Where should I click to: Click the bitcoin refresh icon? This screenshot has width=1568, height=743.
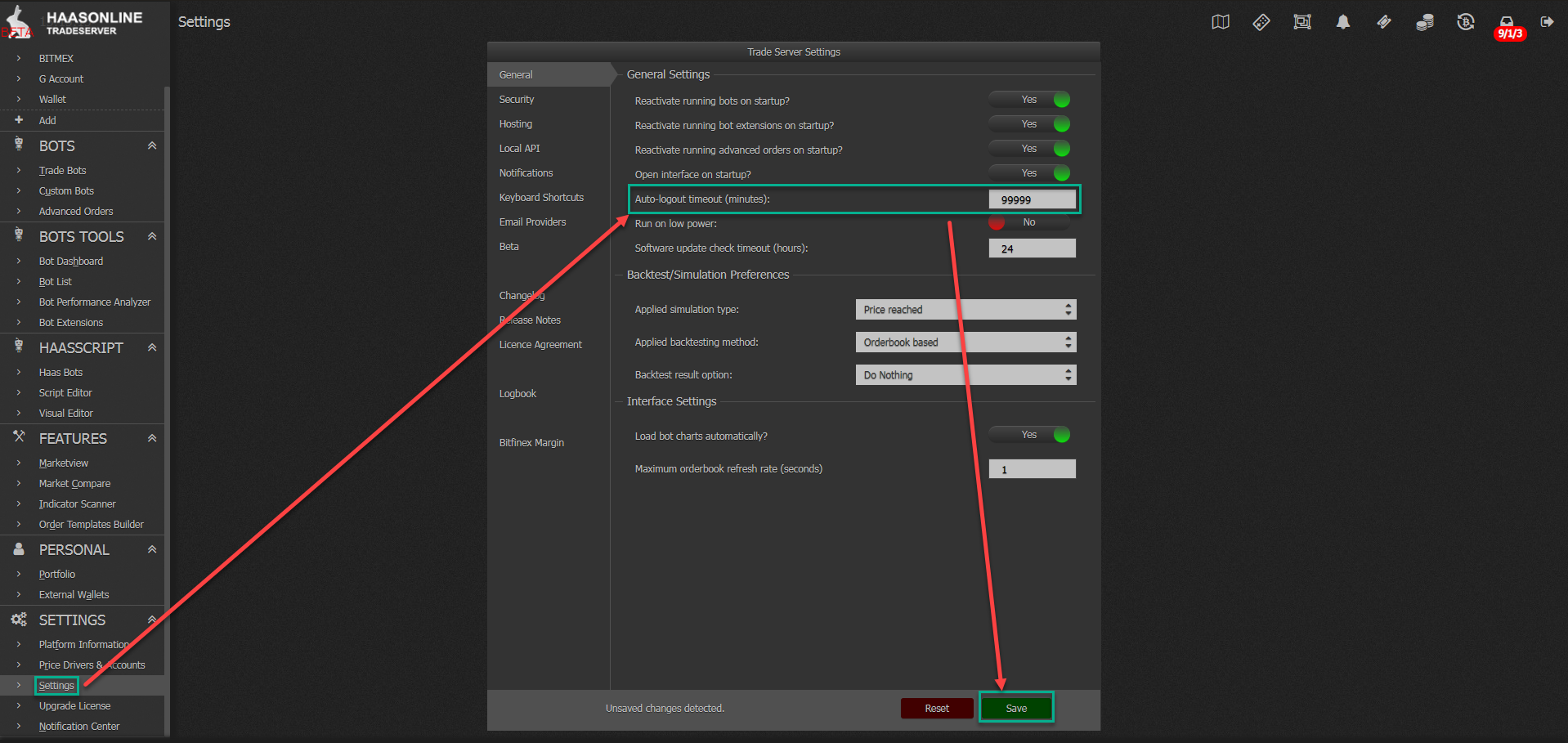point(1466,22)
